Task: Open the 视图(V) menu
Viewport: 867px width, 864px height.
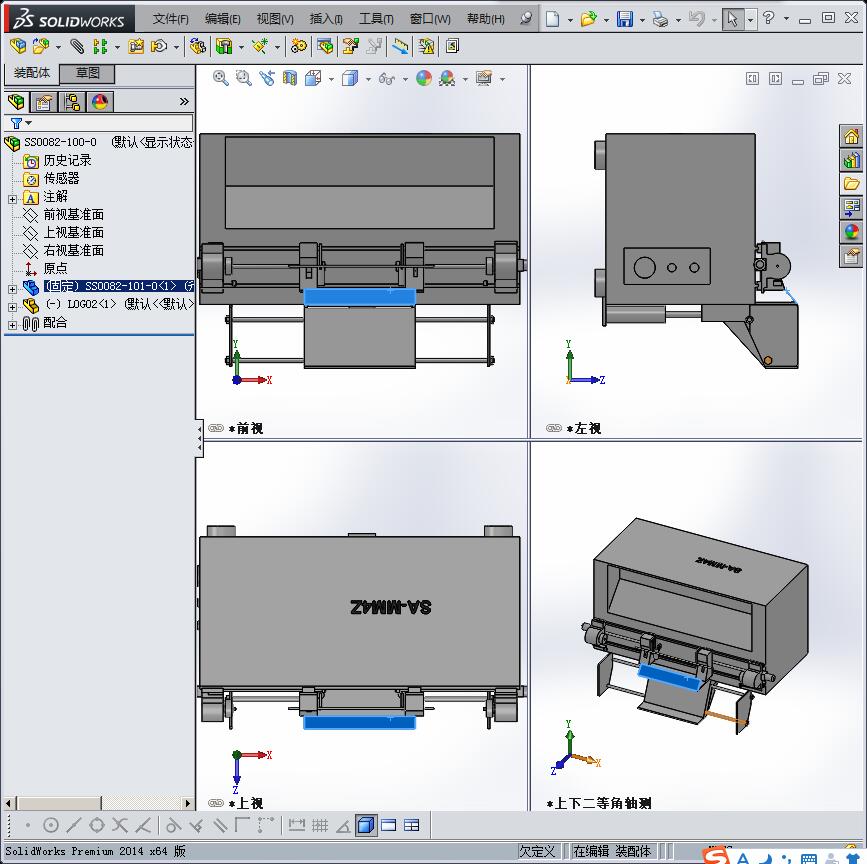Action: click(275, 19)
